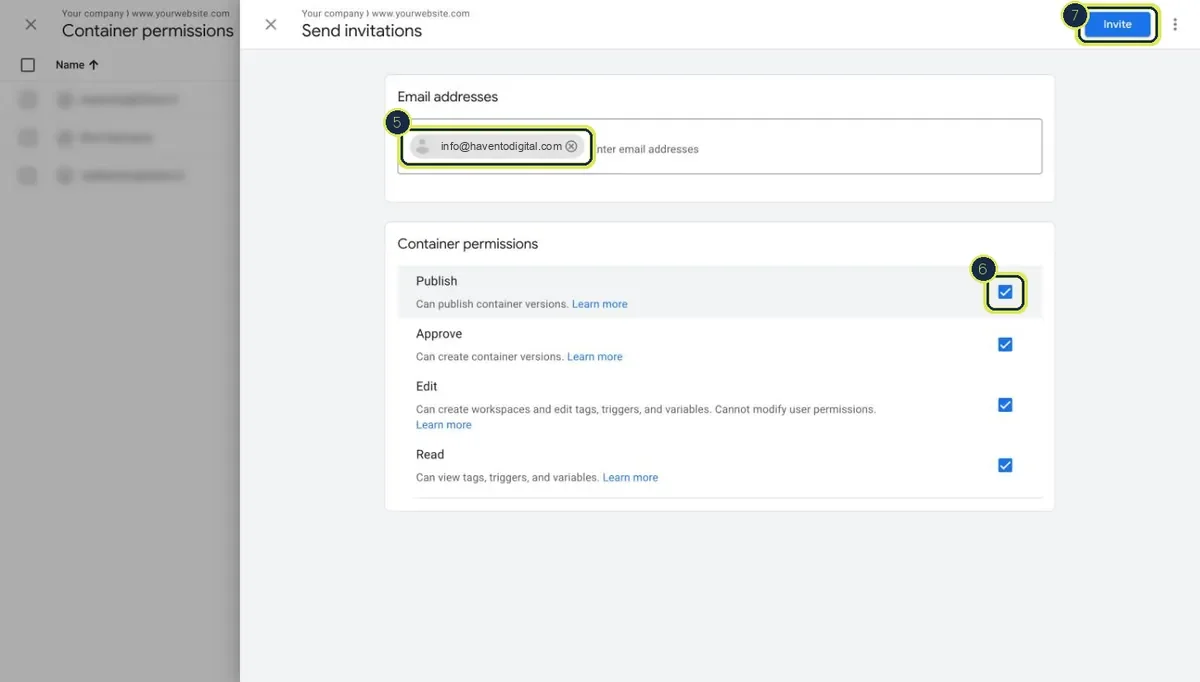The height and width of the screenshot is (682, 1200).
Task: Toggle the Read permission checkbox
Action: 1005,465
